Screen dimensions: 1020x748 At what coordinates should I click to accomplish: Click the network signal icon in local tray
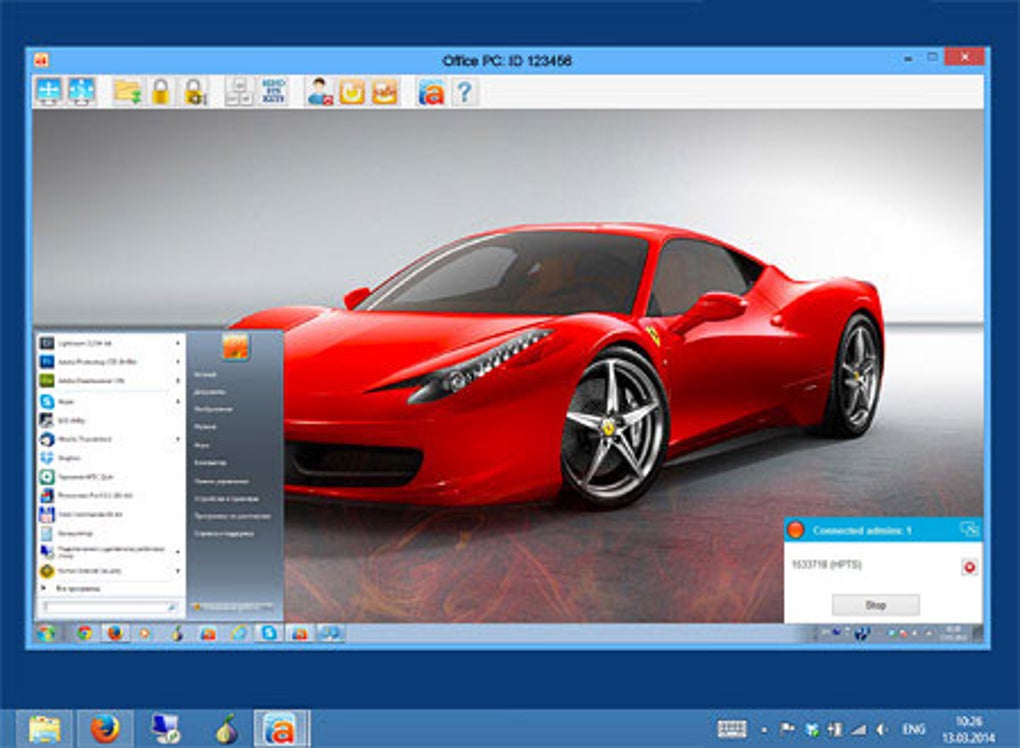tap(859, 729)
